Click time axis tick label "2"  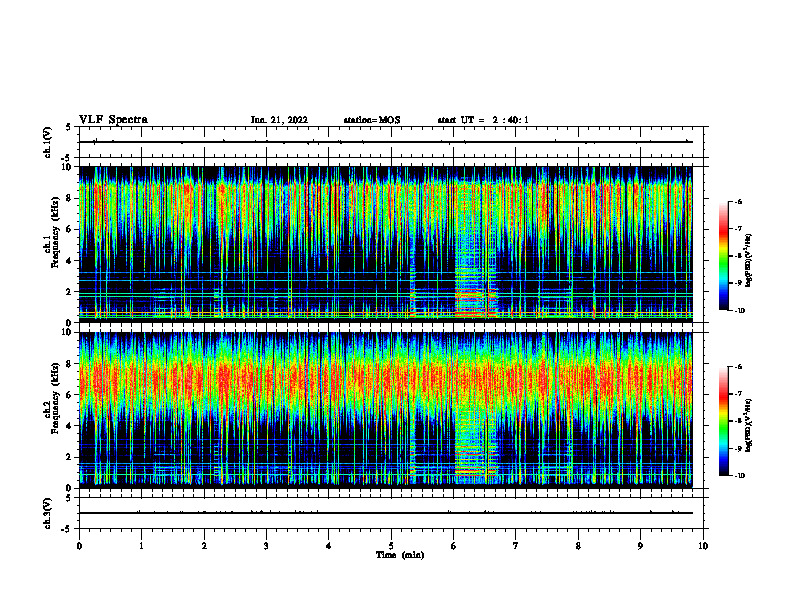point(204,546)
